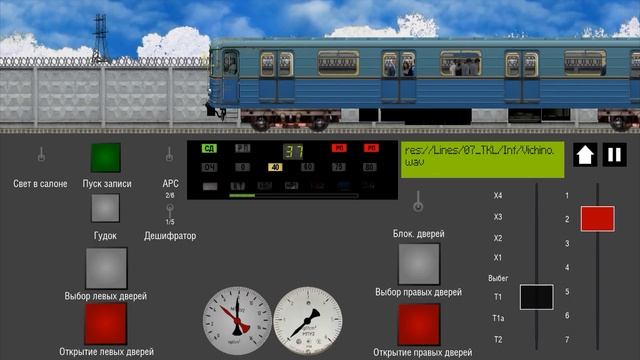Click the red Открытие левых дверей button
Screen dimensions: 640x360
[105, 324]
